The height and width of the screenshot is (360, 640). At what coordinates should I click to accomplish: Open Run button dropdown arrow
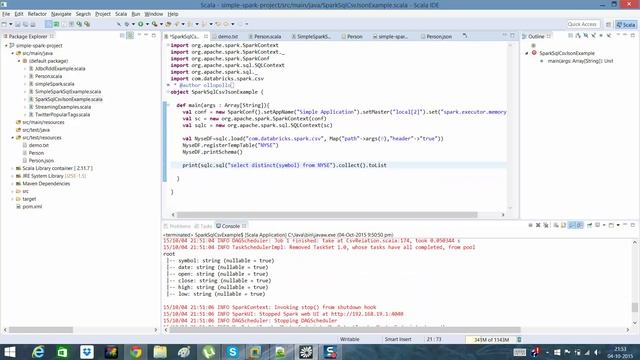coord(147,24)
